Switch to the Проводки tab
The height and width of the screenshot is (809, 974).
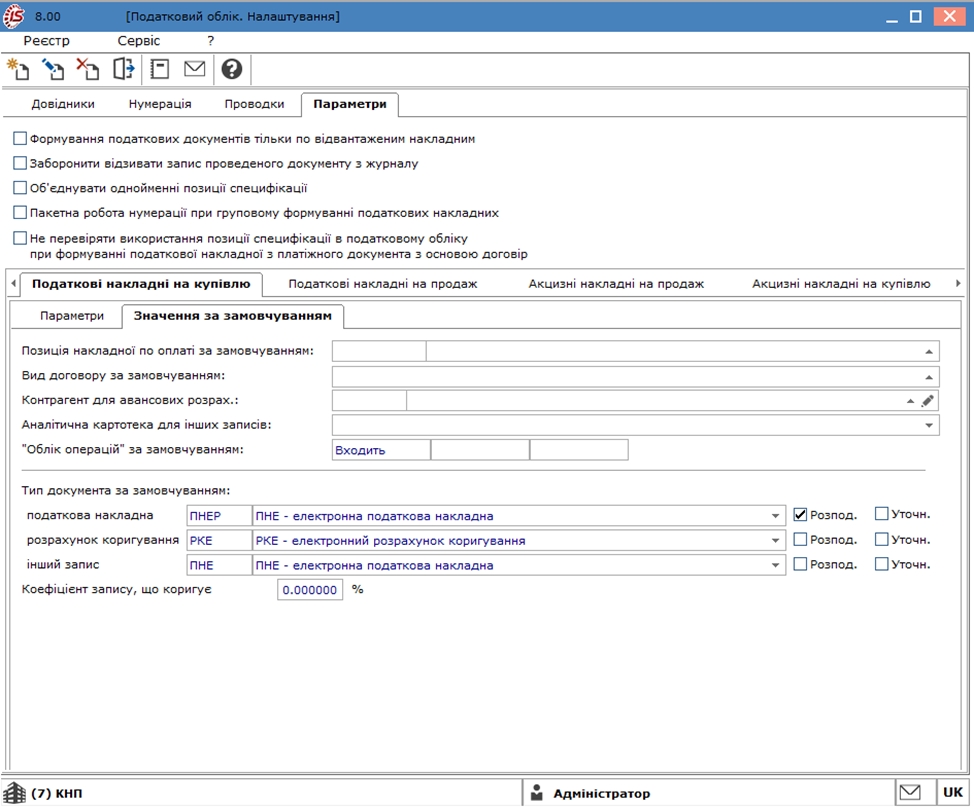pyautogui.click(x=255, y=104)
